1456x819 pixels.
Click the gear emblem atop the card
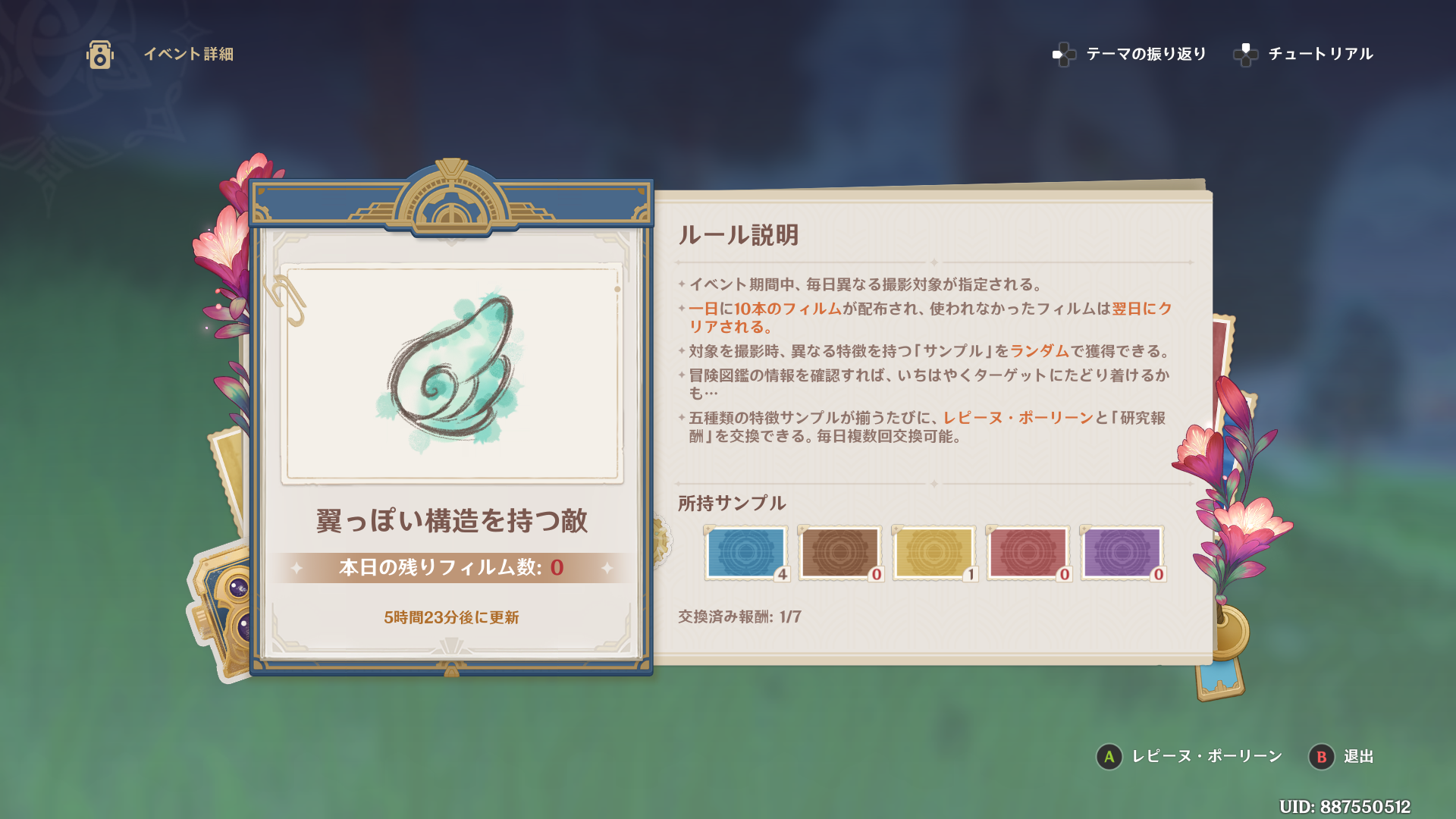coord(451,199)
